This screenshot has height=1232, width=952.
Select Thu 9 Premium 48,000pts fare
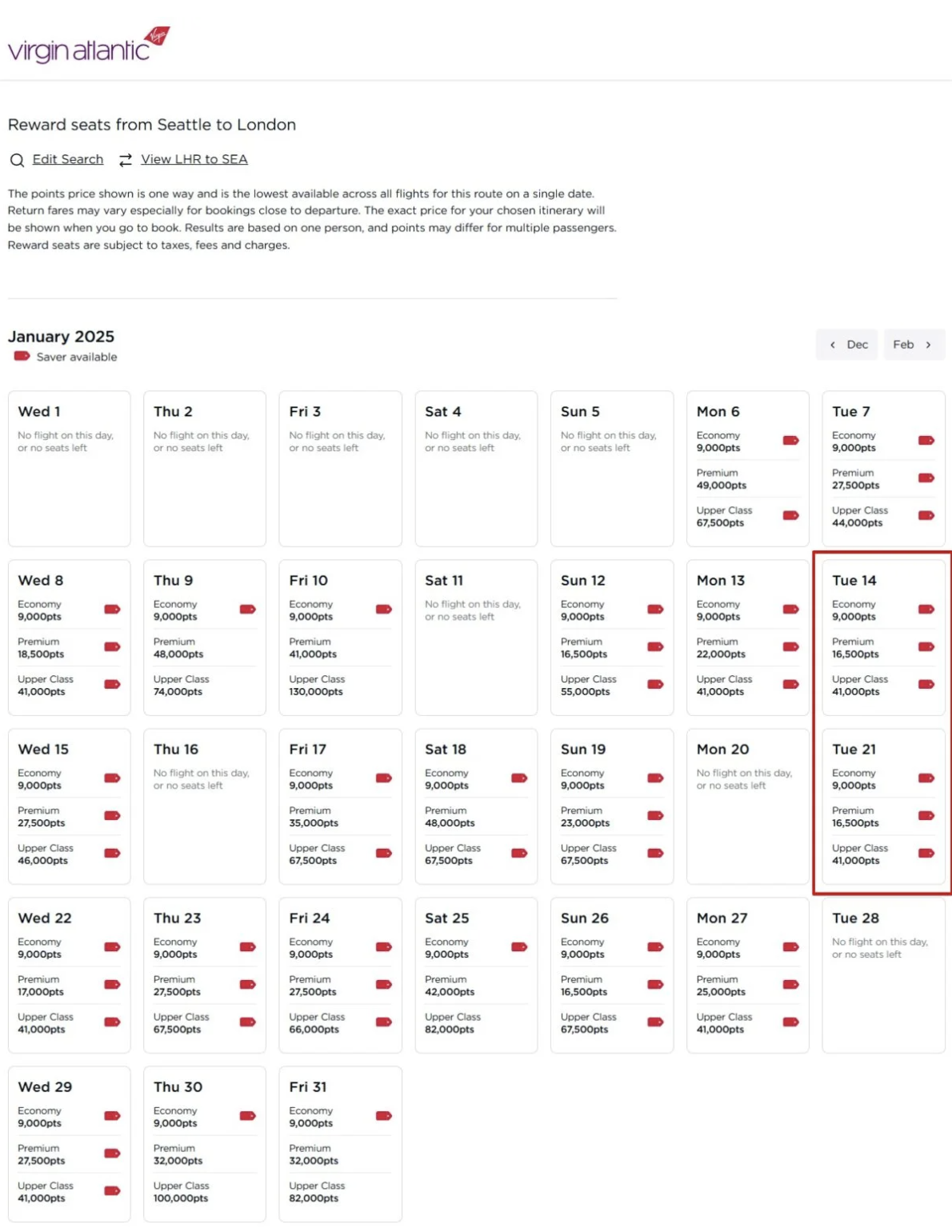pos(205,647)
